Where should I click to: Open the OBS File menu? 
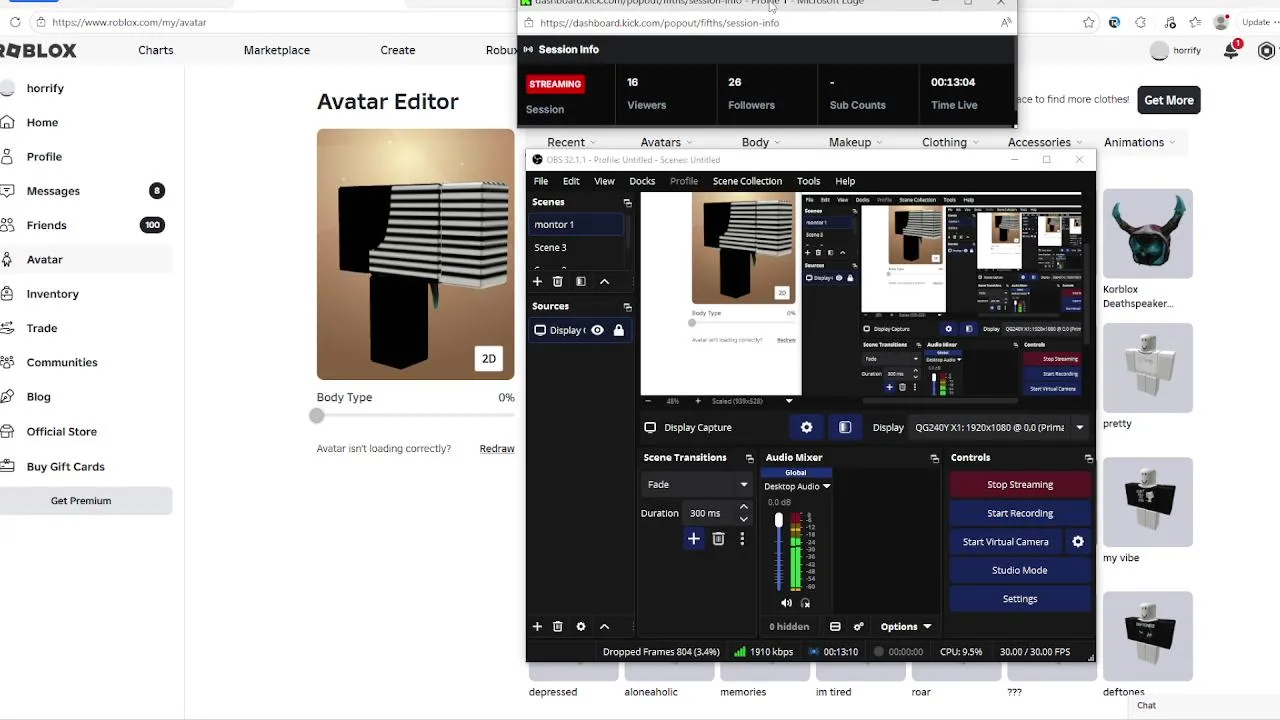(x=541, y=182)
